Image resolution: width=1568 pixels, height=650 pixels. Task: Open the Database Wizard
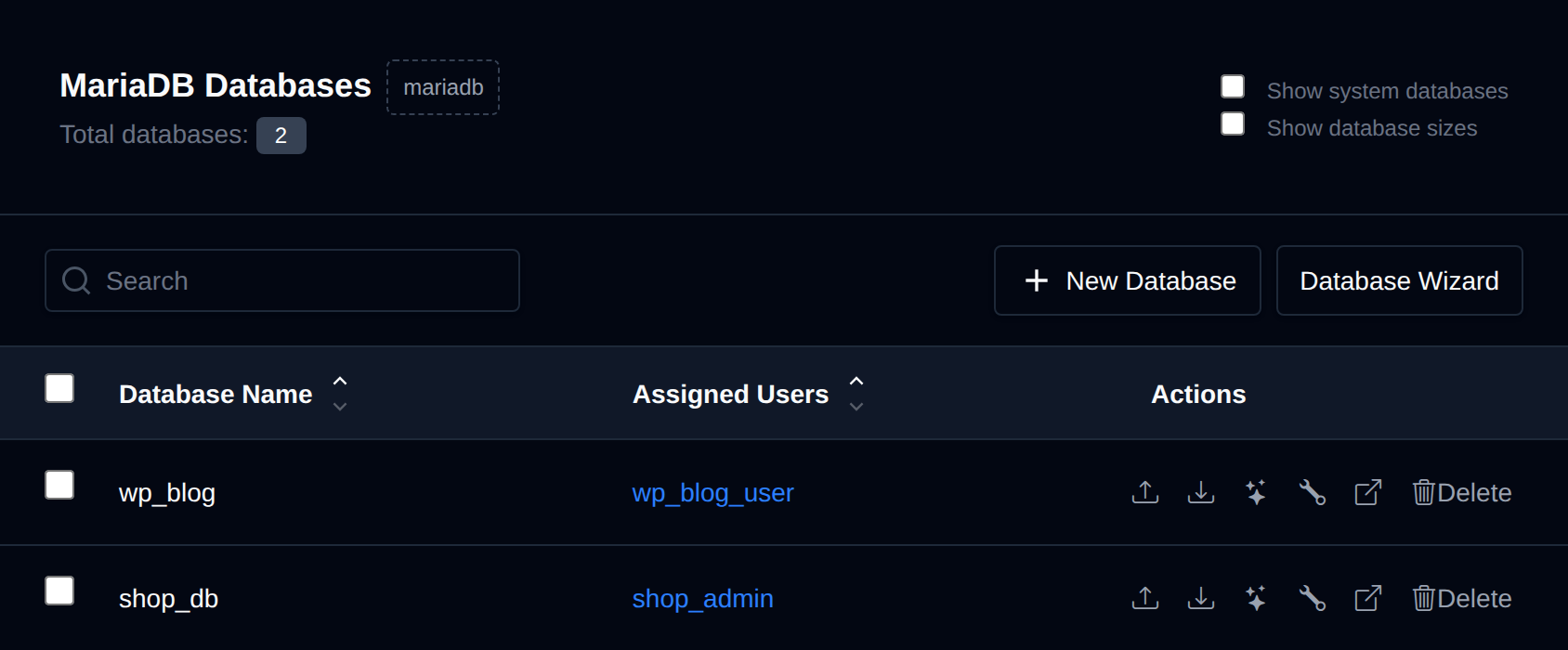pos(1400,280)
